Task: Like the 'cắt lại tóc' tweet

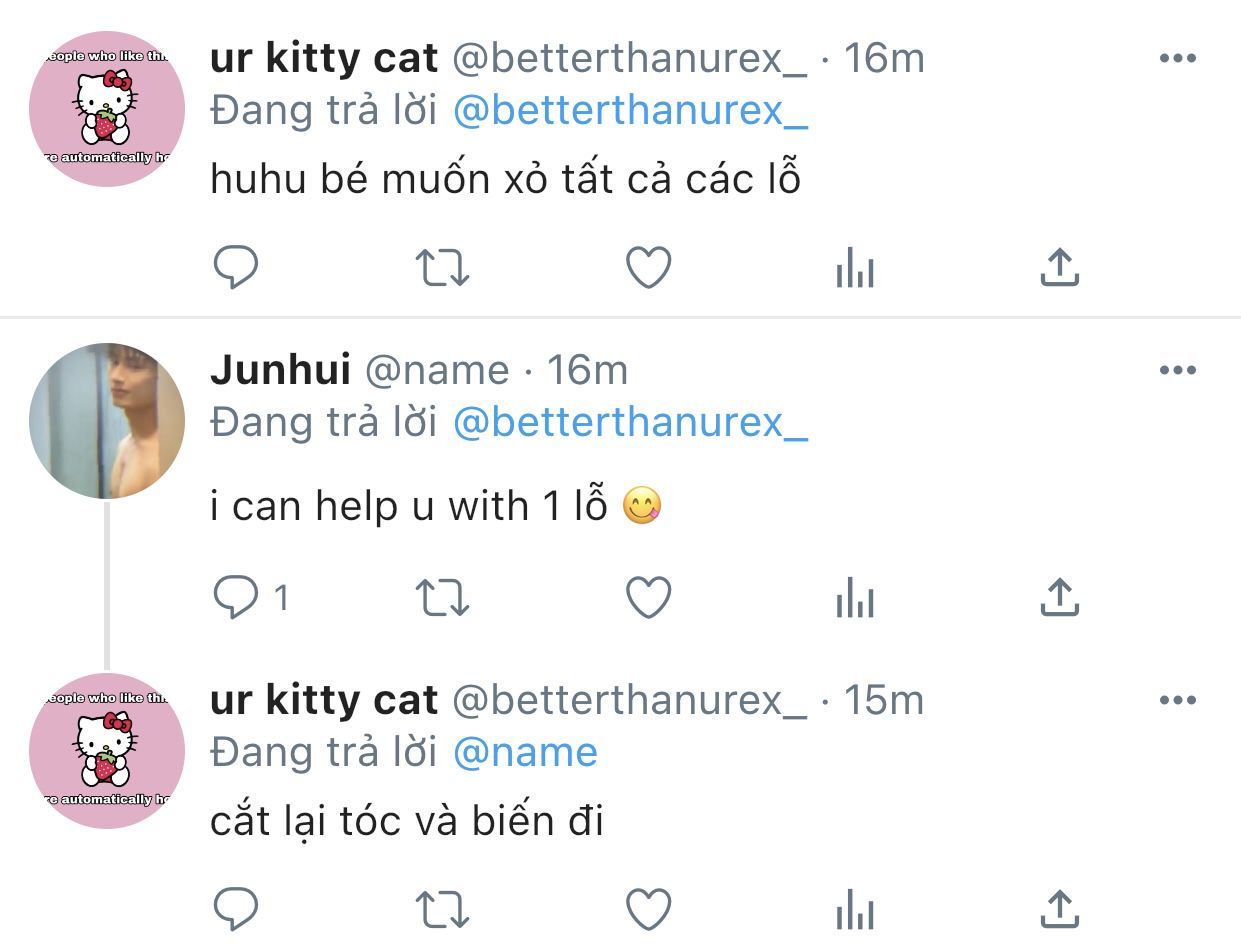Action: pos(648,909)
